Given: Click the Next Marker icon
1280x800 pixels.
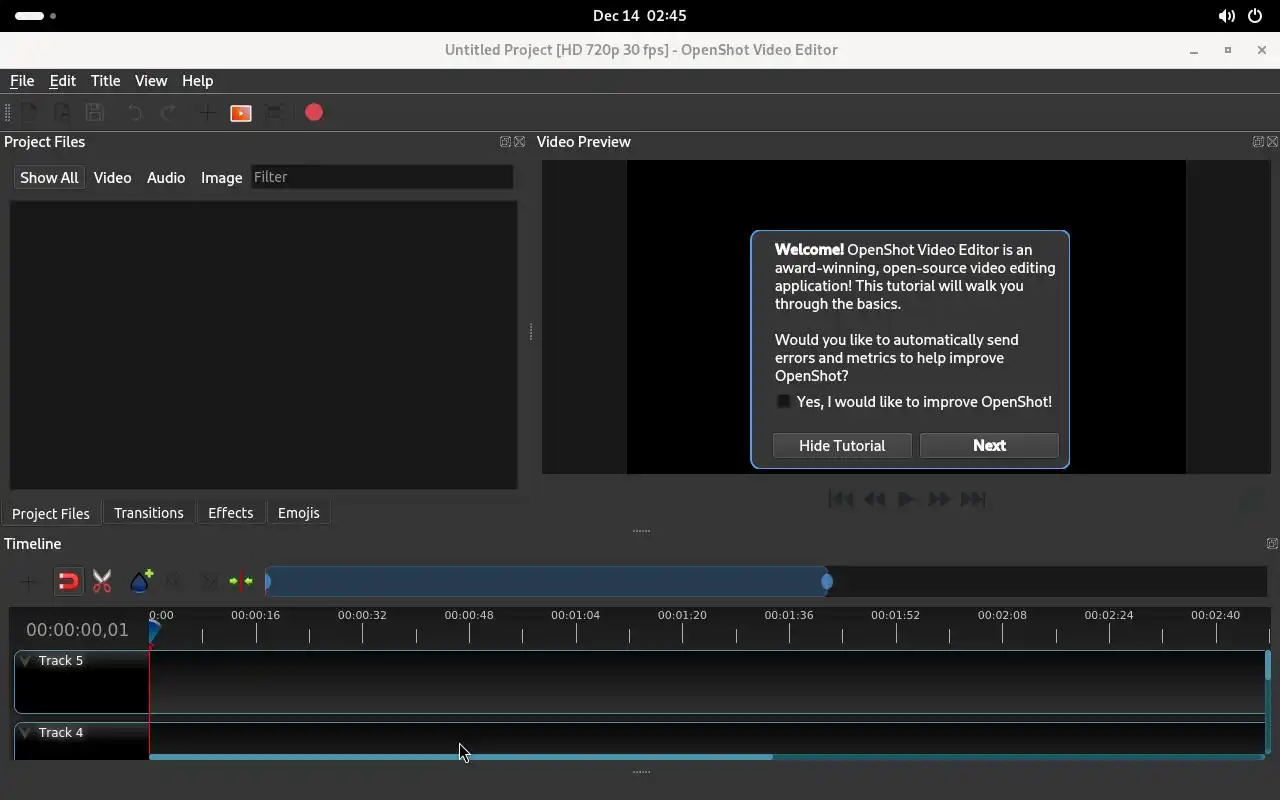Looking at the screenshot, I should tap(209, 581).
